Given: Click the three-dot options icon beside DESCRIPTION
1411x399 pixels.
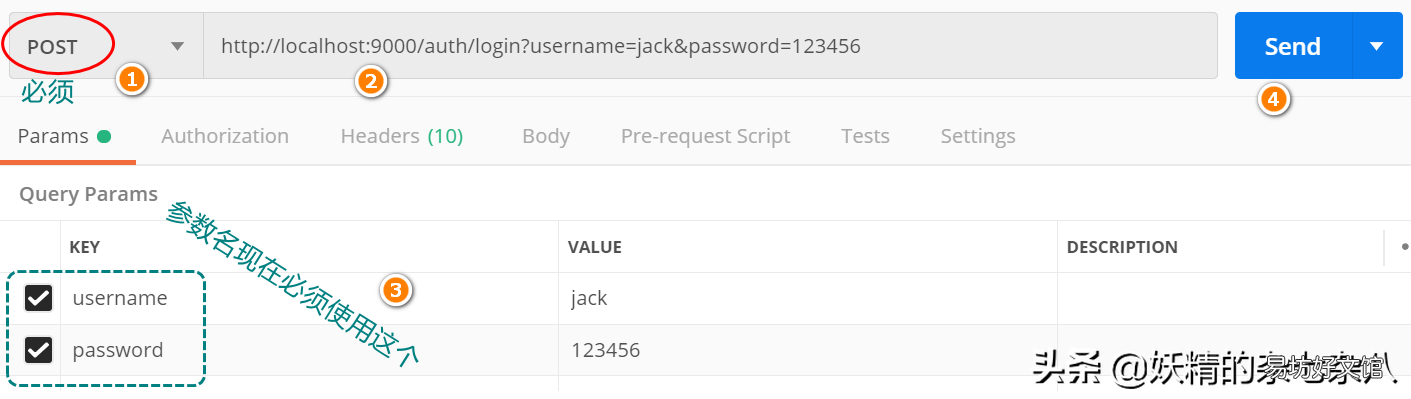Looking at the screenshot, I should coord(1404,246).
